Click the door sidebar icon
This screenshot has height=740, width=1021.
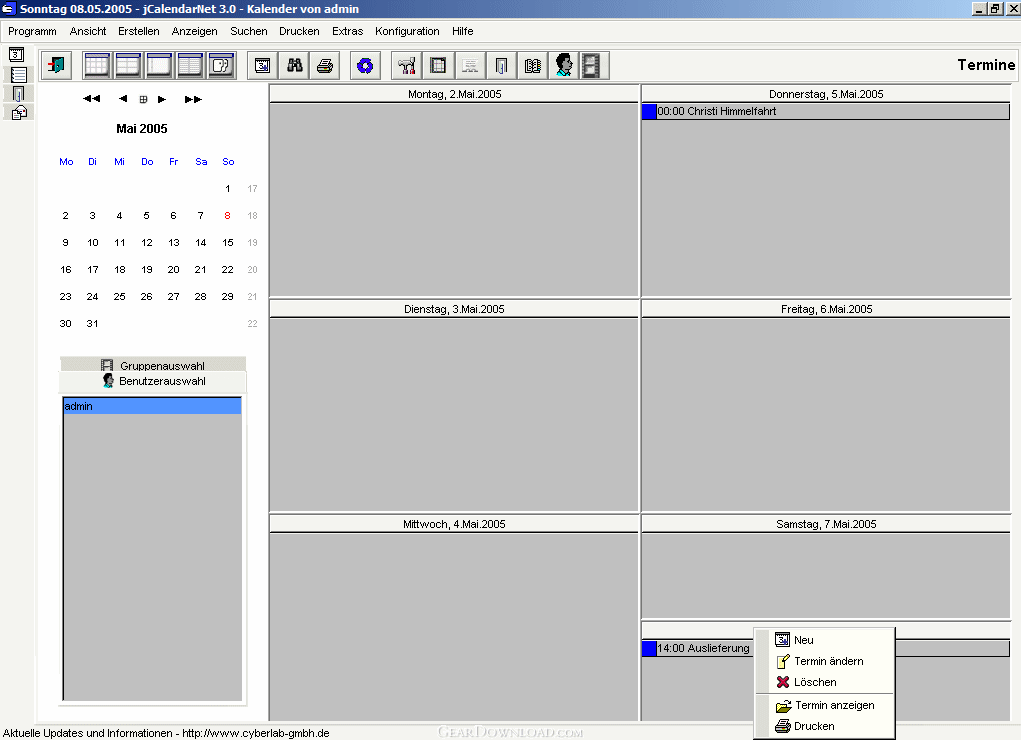pyautogui.click(x=18, y=94)
